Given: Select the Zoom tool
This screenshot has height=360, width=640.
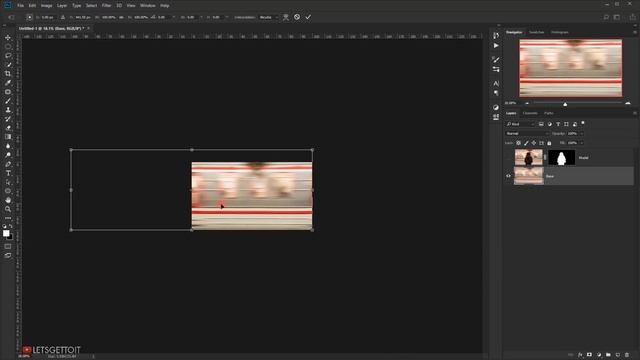Looking at the screenshot, I should pos(8,209).
